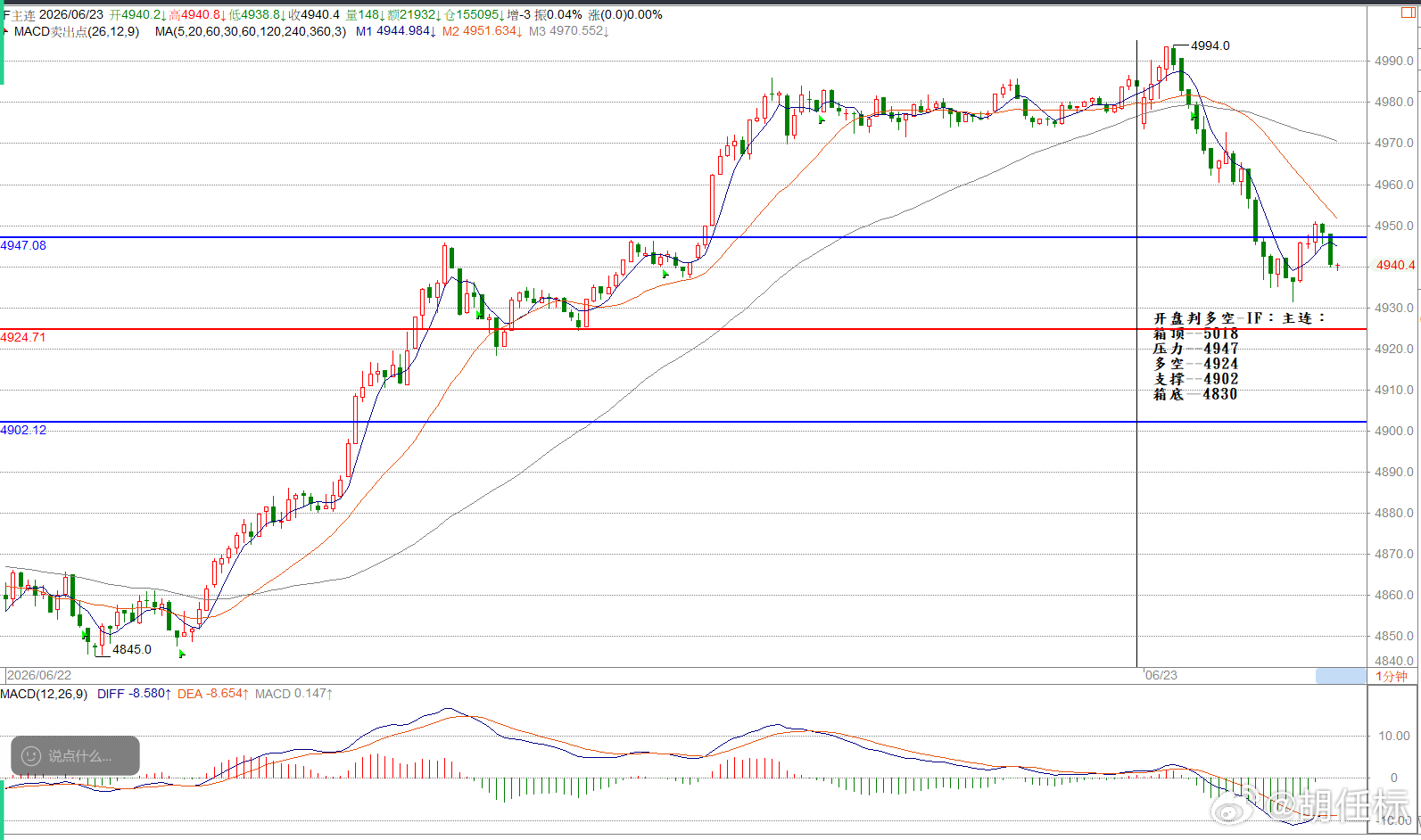Click the 低4938.8 low price in header
Viewport: 1421px width, 840px height.
[257, 15]
